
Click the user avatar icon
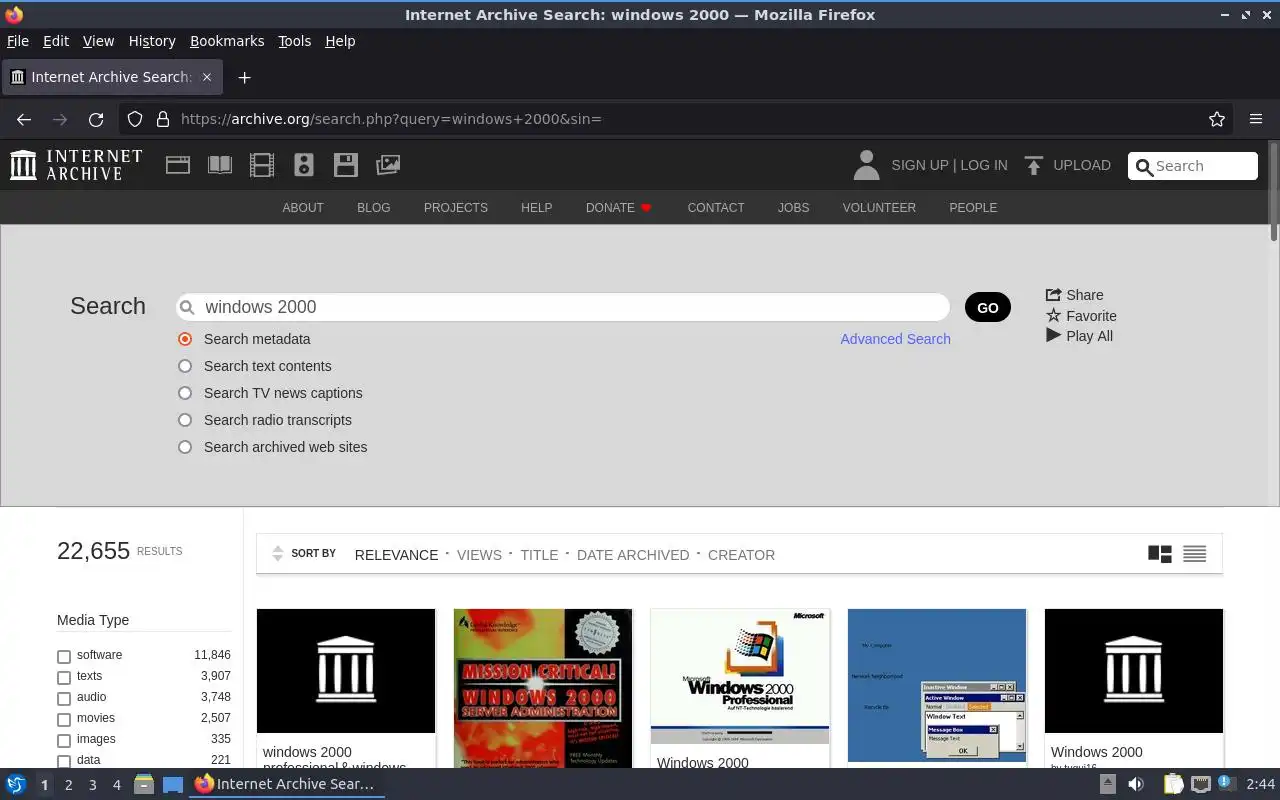coord(866,165)
